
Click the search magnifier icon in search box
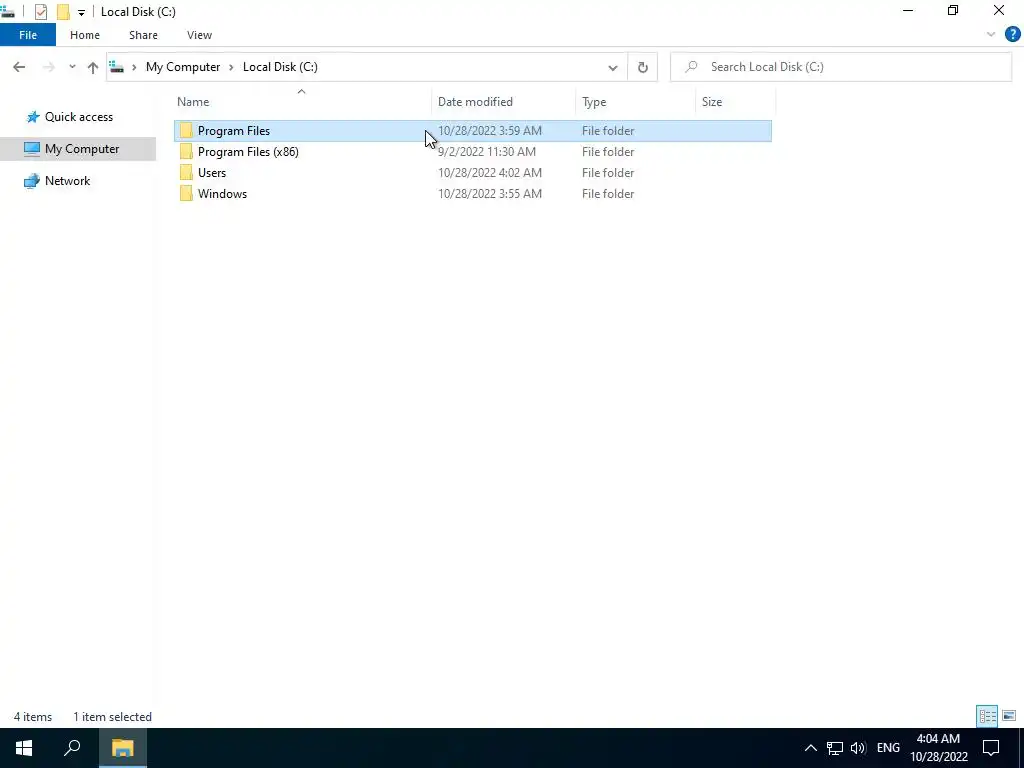coord(691,67)
